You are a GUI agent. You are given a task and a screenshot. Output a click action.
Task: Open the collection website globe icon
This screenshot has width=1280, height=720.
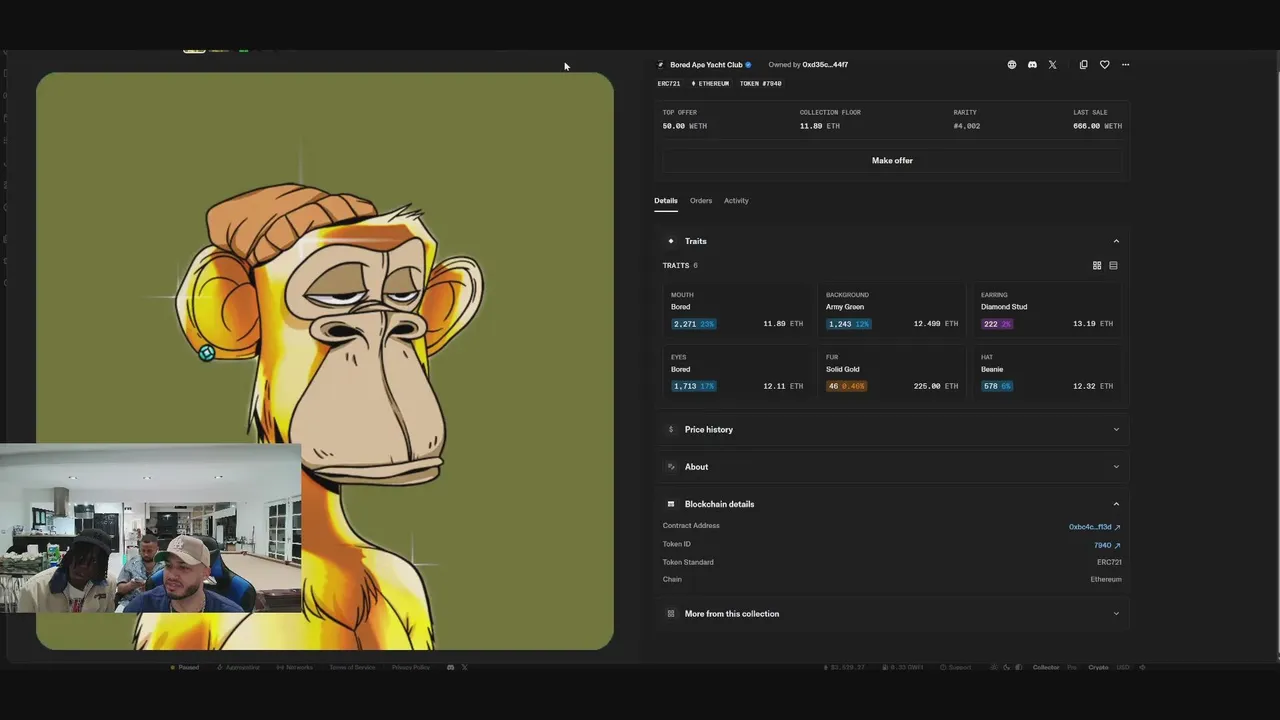[x=1012, y=65]
